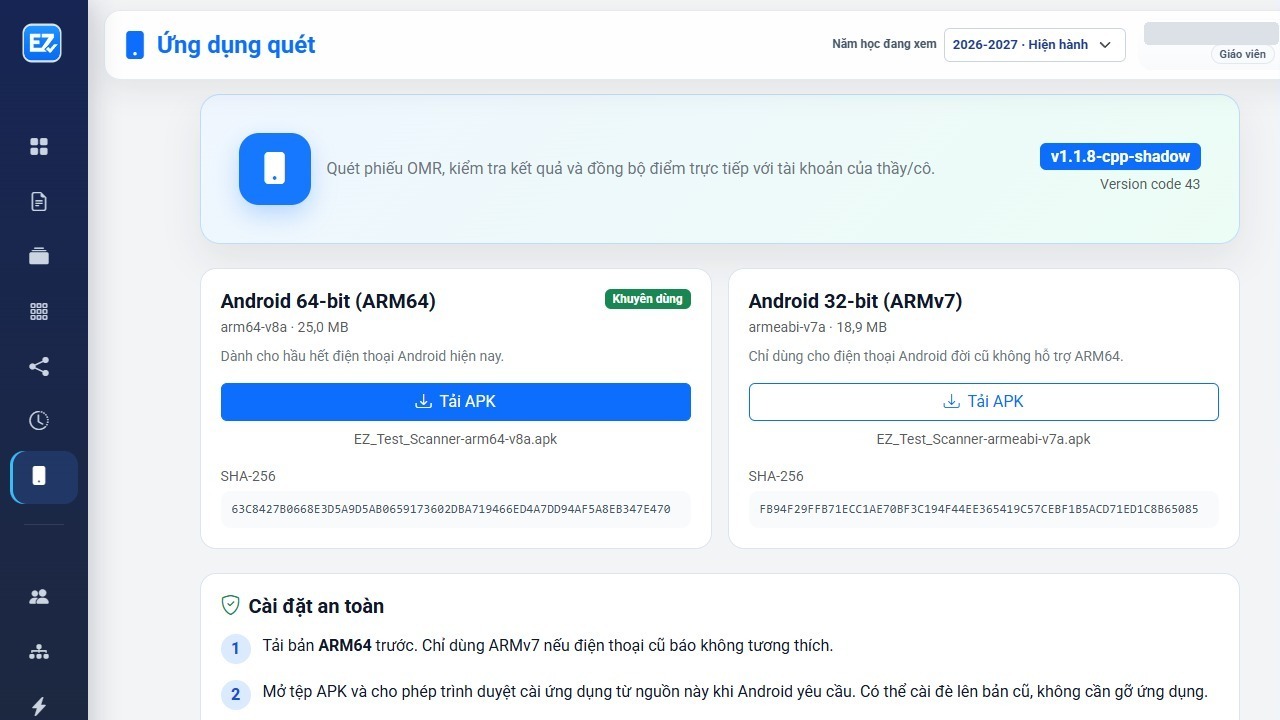
Task: Open the lightning bolt sidebar icon
Action: point(39,706)
